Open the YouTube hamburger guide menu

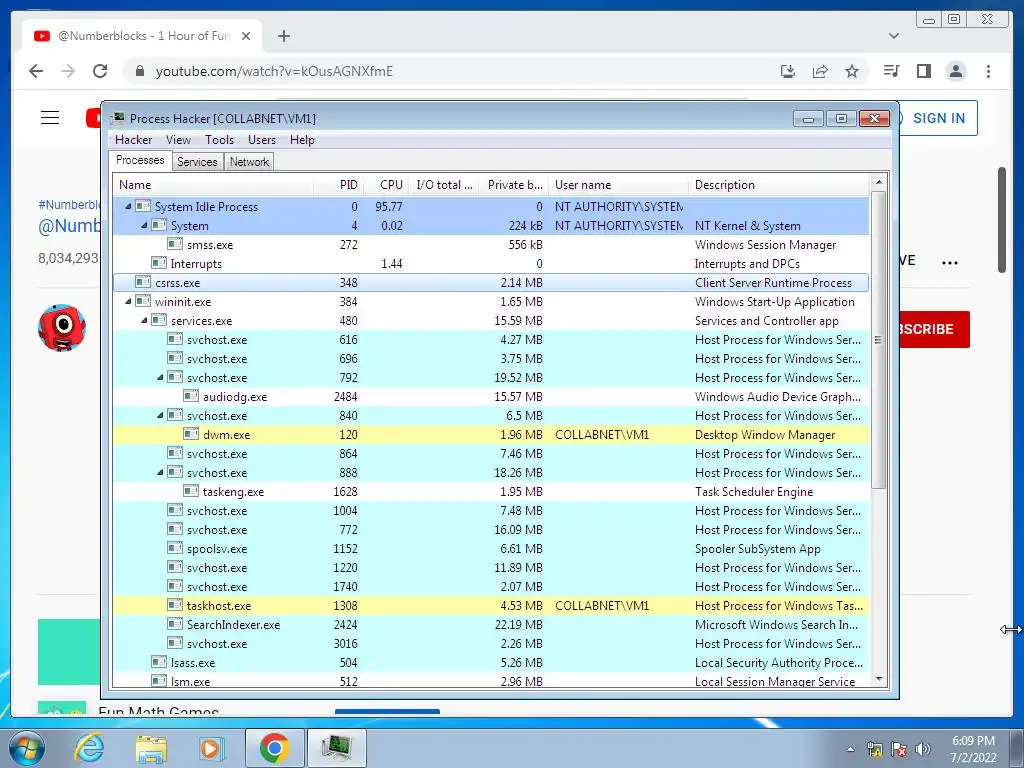click(x=50, y=118)
